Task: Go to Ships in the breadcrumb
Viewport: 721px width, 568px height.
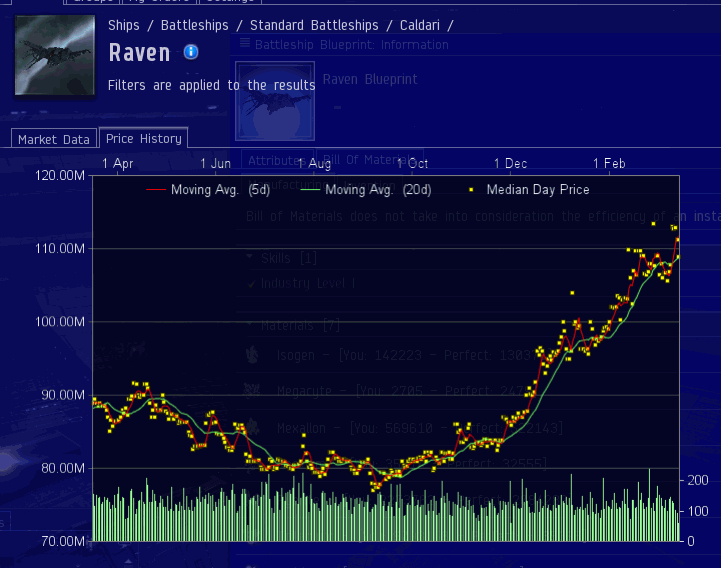Action: point(124,25)
